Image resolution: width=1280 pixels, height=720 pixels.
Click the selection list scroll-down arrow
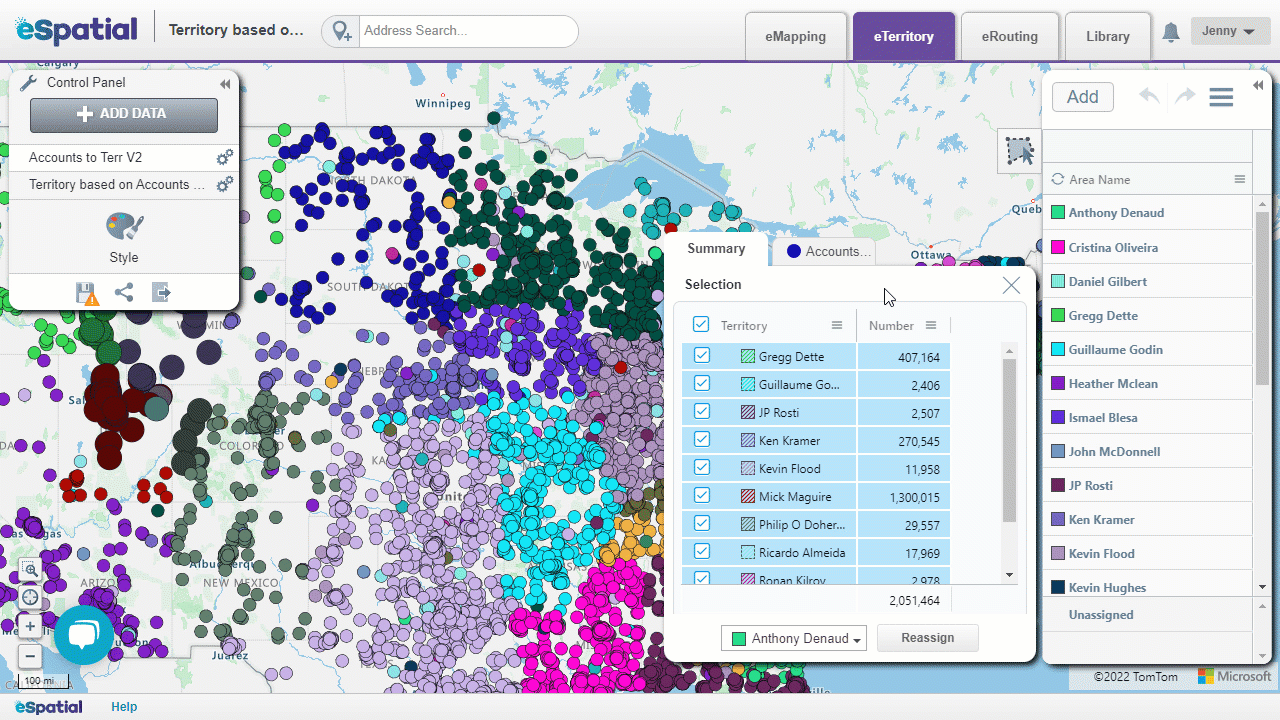coord(1009,575)
